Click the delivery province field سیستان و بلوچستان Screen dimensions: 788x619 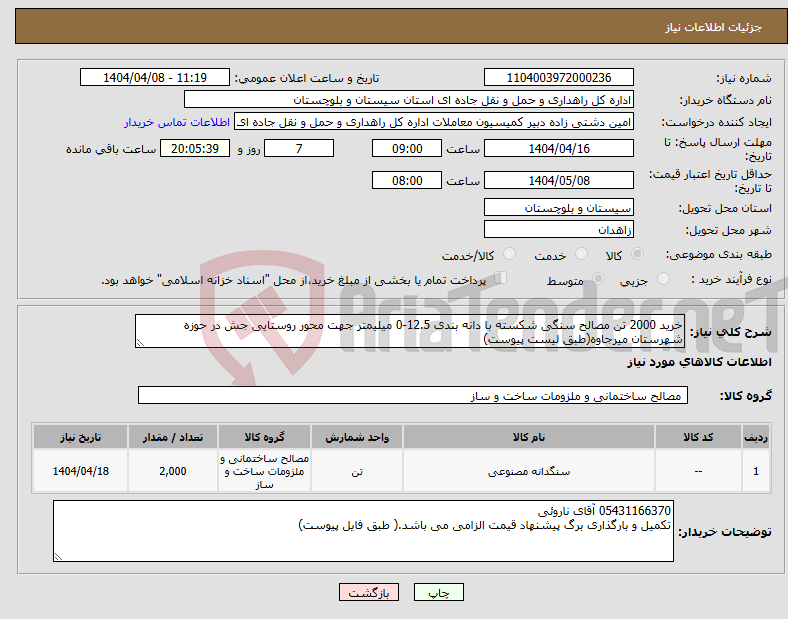pyautogui.click(x=558, y=208)
